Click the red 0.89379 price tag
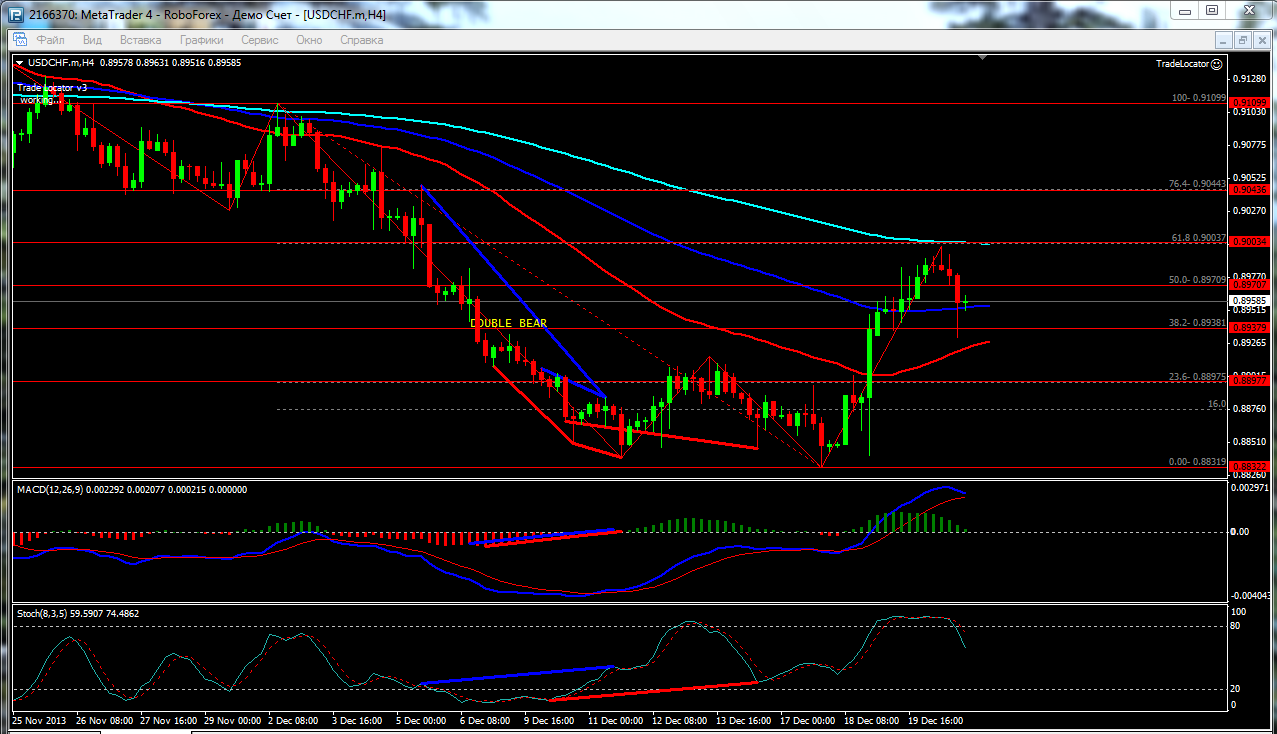Screen dimensions: 1277x734 [x=1250, y=328]
